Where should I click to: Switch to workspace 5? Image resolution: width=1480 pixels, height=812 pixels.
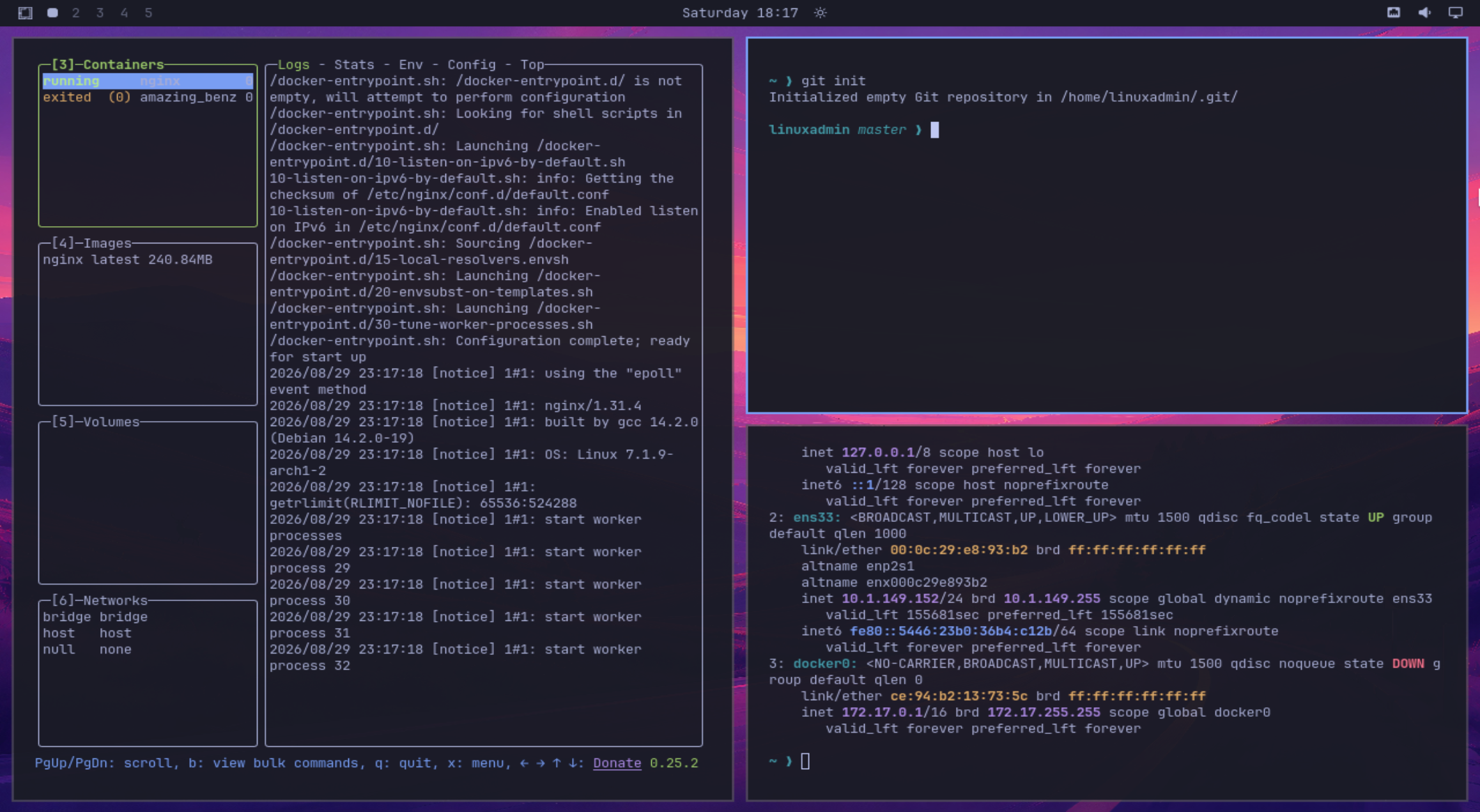tap(149, 13)
